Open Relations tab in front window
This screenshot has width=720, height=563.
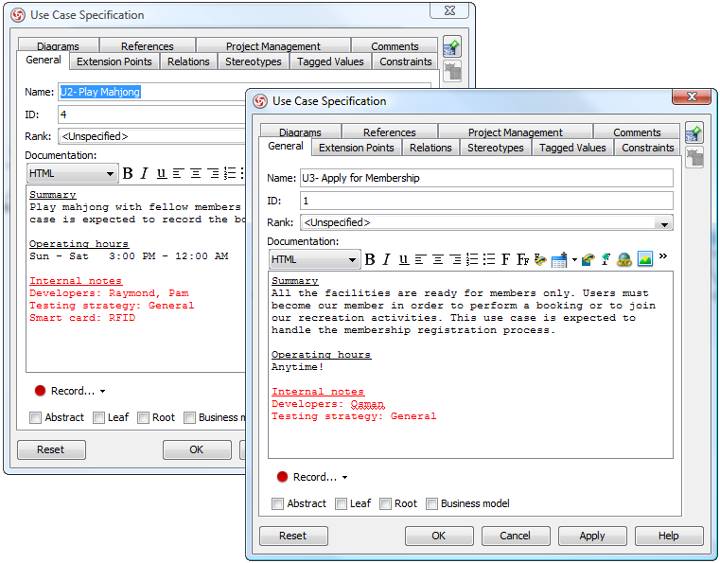tap(431, 148)
